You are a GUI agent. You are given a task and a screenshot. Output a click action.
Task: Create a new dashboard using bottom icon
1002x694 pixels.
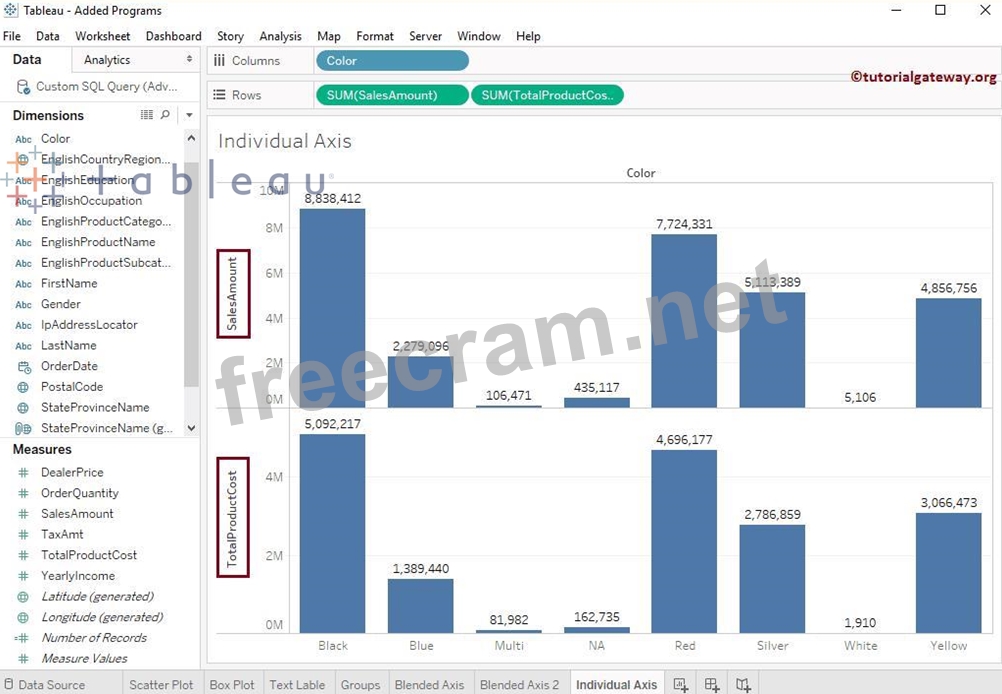[x=712, y=685]
